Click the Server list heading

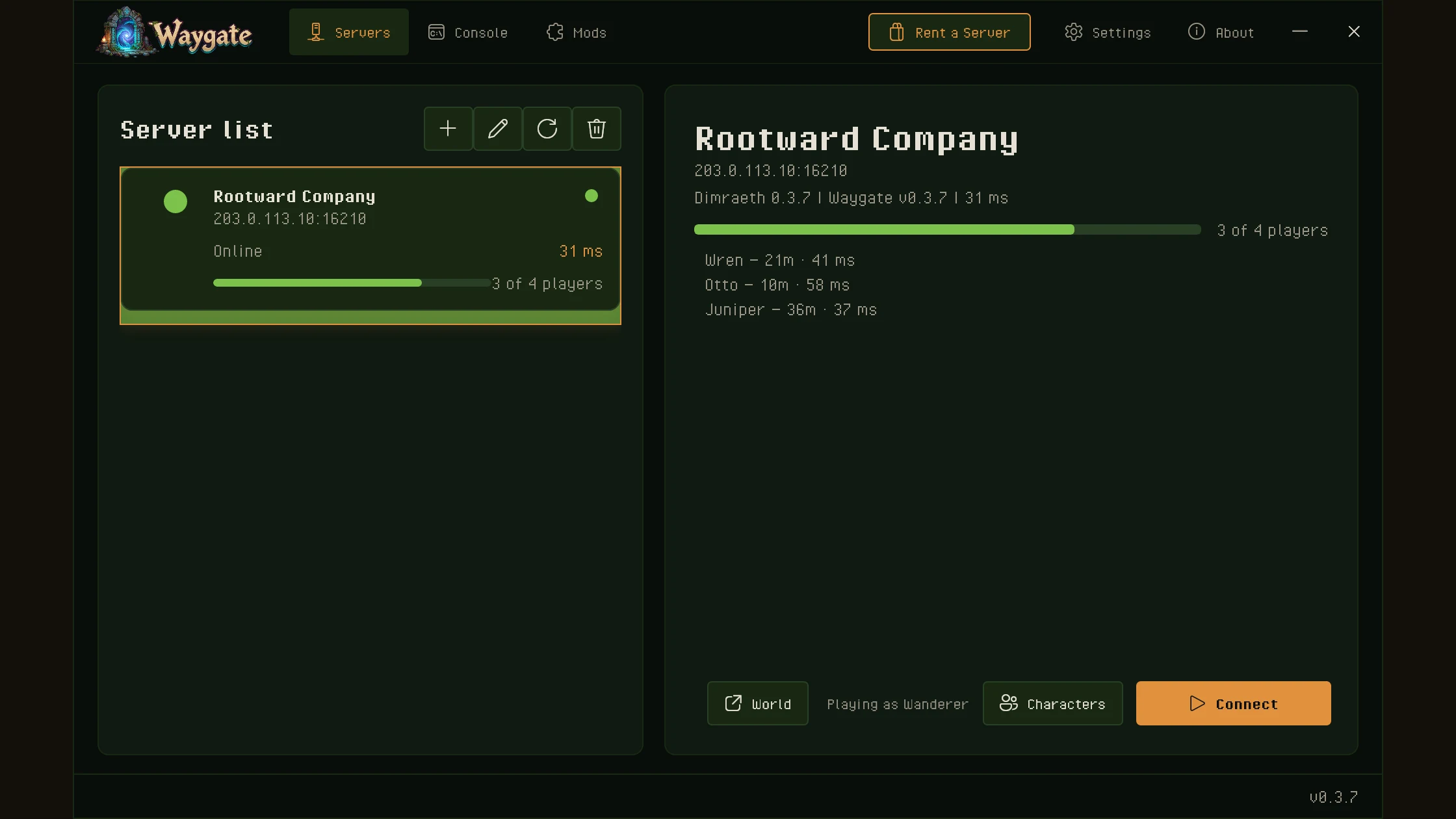[x=197, y=129]
